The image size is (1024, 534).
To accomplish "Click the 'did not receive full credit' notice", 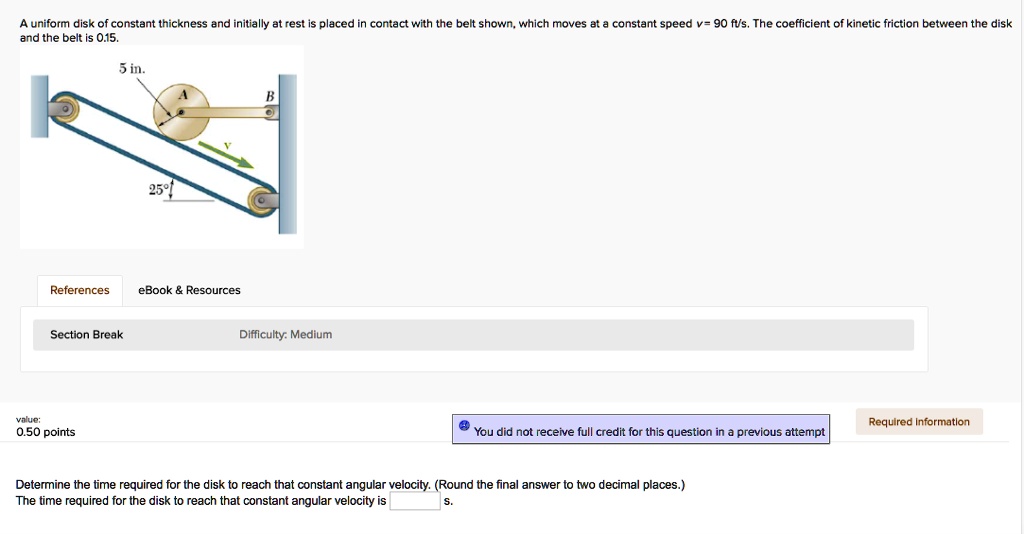I will click(x=649, y=432).
